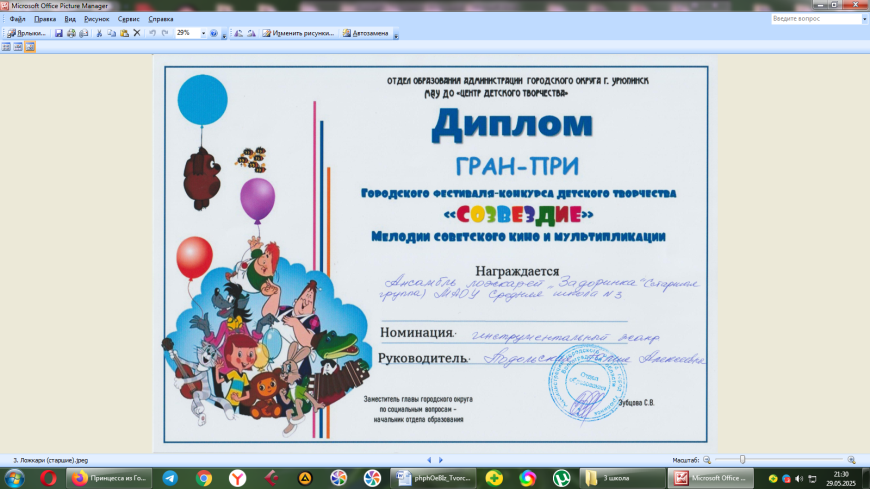Open the Правка menu
Viewport: 870px width, 489px height.
(45, 19)
